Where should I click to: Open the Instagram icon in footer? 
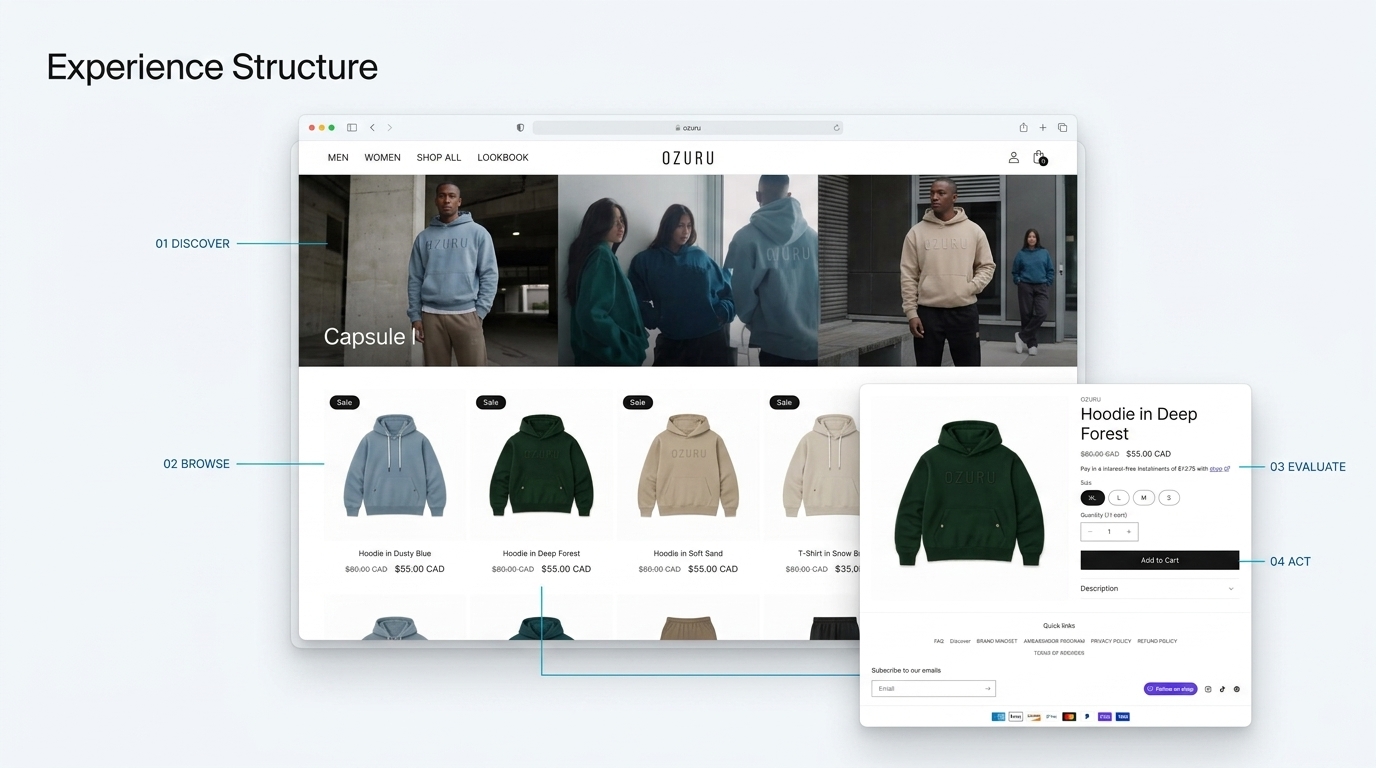coord(1208,689)
